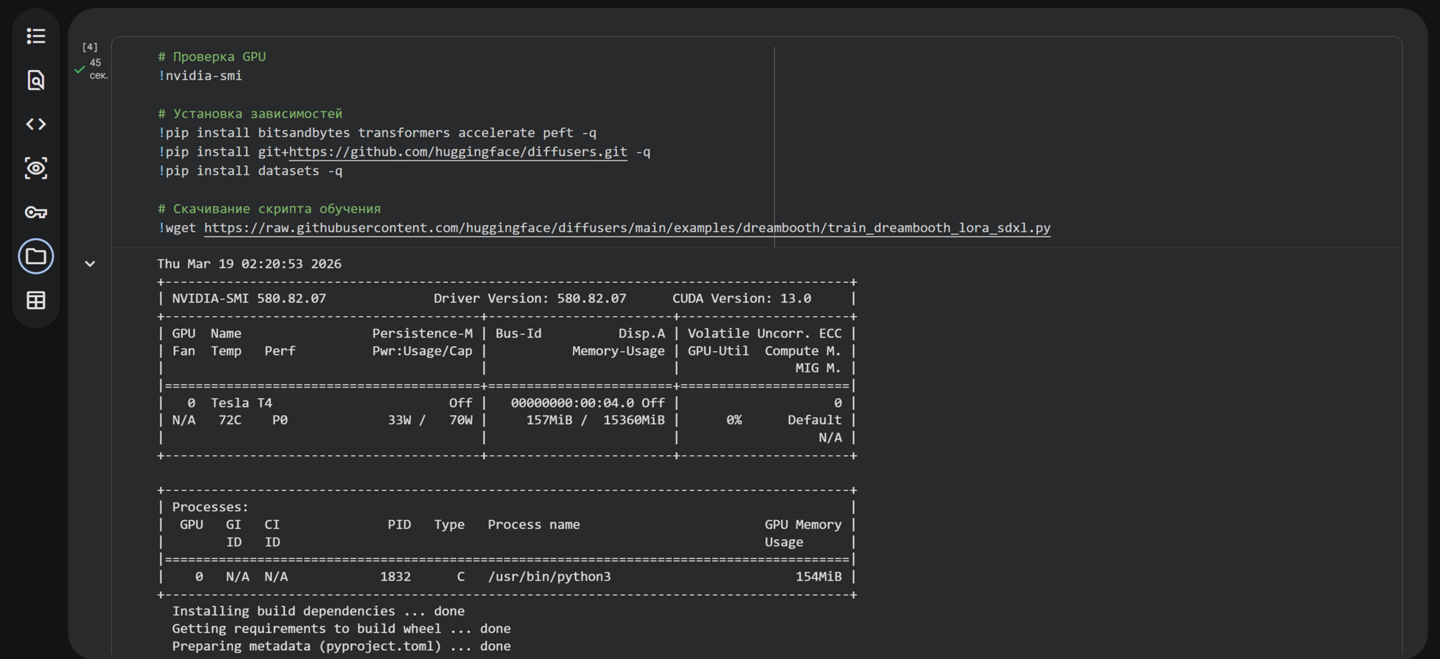The image size is (1440, 659).
Task: Click 'Preparing metadata (pyproject.toml)' line
Action: [x=341, y=646]
